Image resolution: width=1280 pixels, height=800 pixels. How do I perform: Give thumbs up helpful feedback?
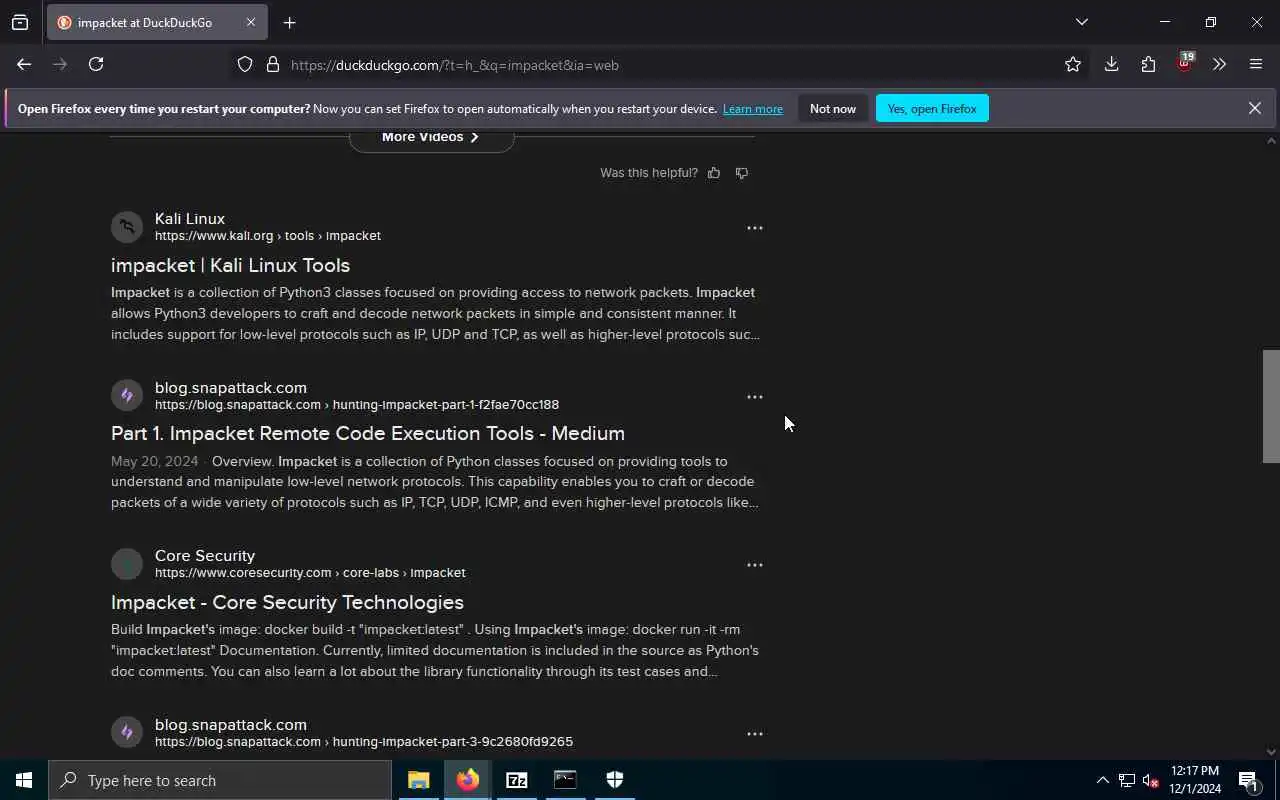point(714,173)
